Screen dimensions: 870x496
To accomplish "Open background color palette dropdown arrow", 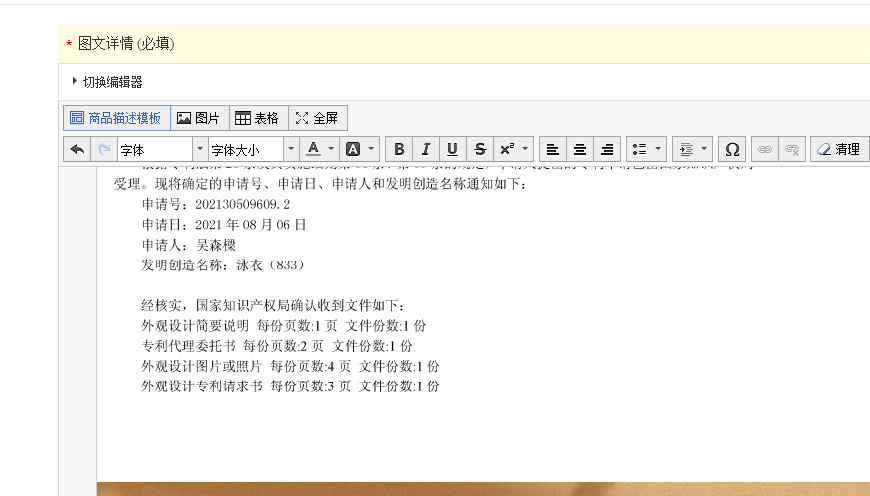I will (x=371, y=149).
